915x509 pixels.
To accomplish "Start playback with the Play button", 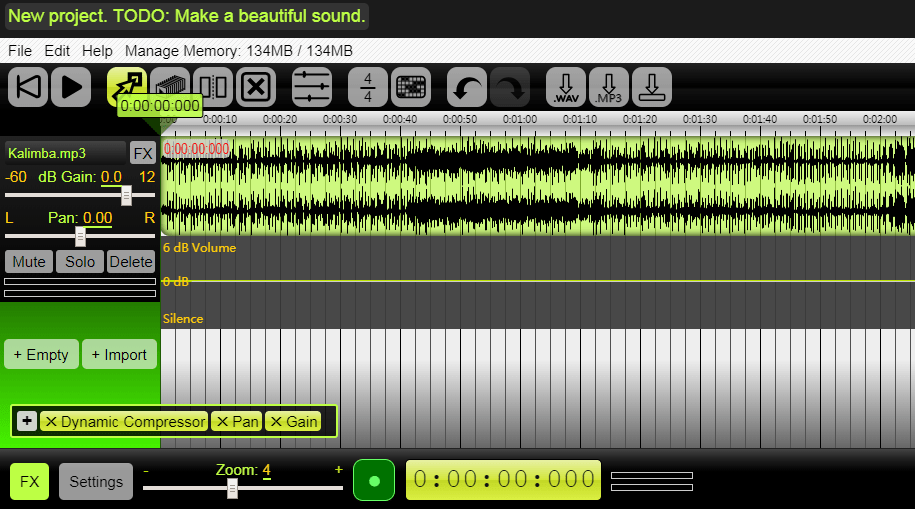I will pyautogui.click(x=71, y=88).
